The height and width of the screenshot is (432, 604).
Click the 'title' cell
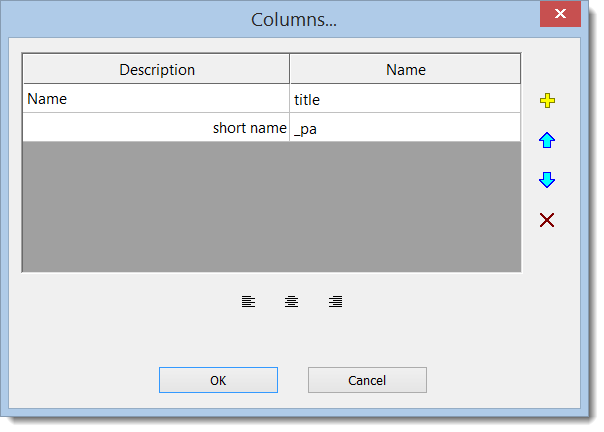[405, 99]
